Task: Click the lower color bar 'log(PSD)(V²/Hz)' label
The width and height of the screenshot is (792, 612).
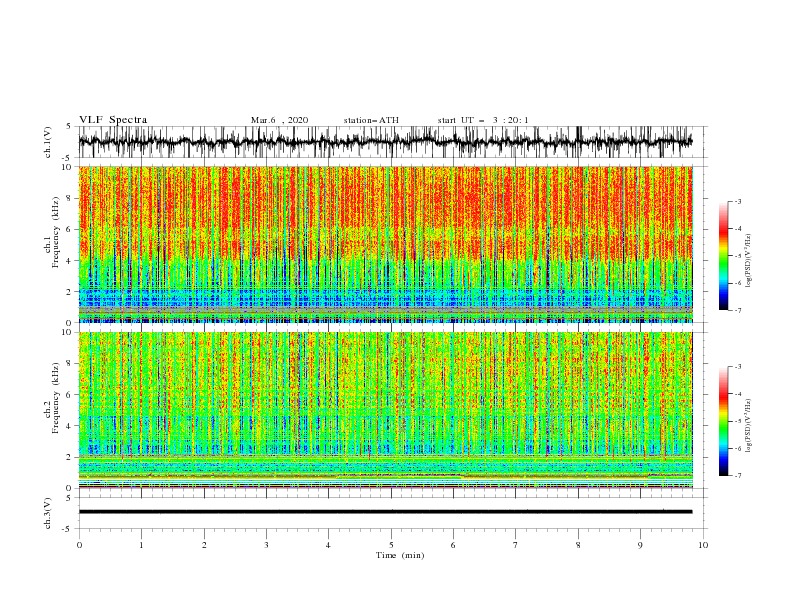Action: pyautogui.click(x=748, y=426)
